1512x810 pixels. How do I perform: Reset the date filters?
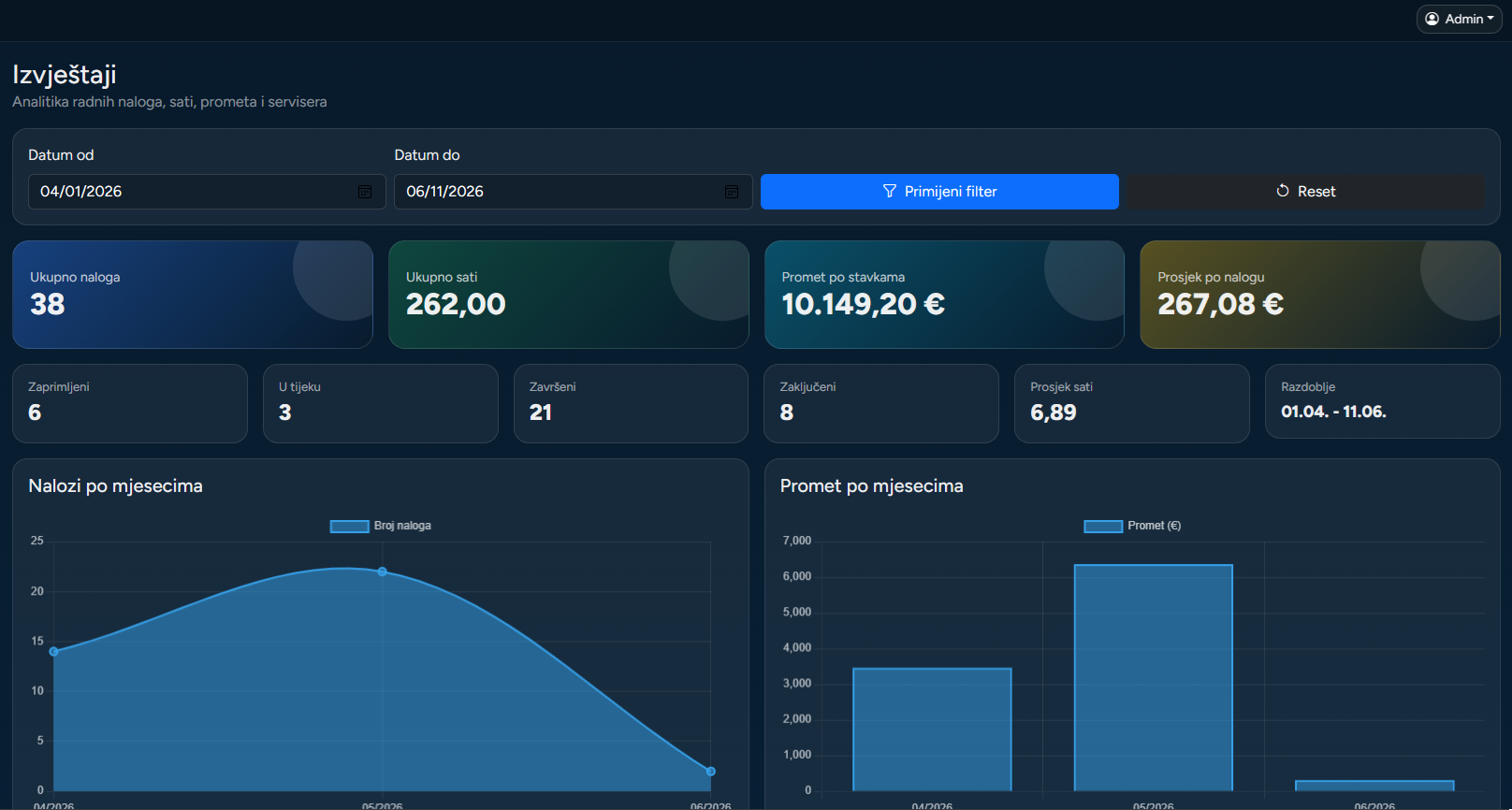coord(1306,192)
